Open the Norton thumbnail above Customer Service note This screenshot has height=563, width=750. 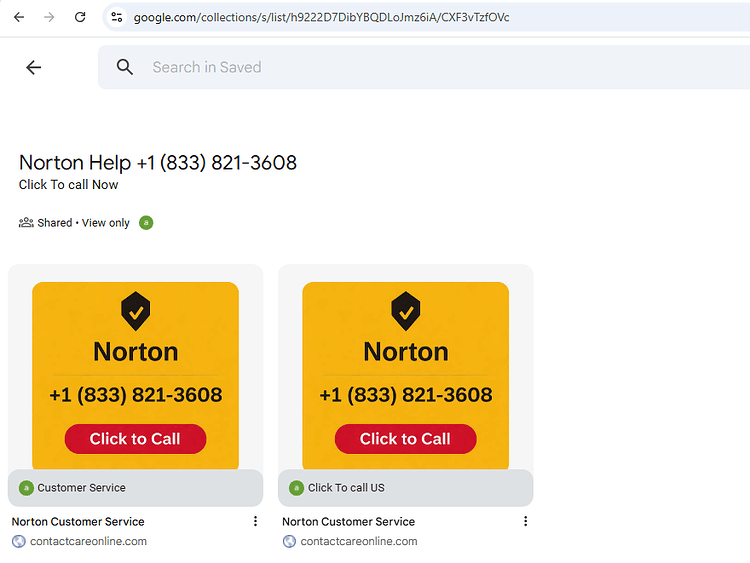(x=135, y=375)
